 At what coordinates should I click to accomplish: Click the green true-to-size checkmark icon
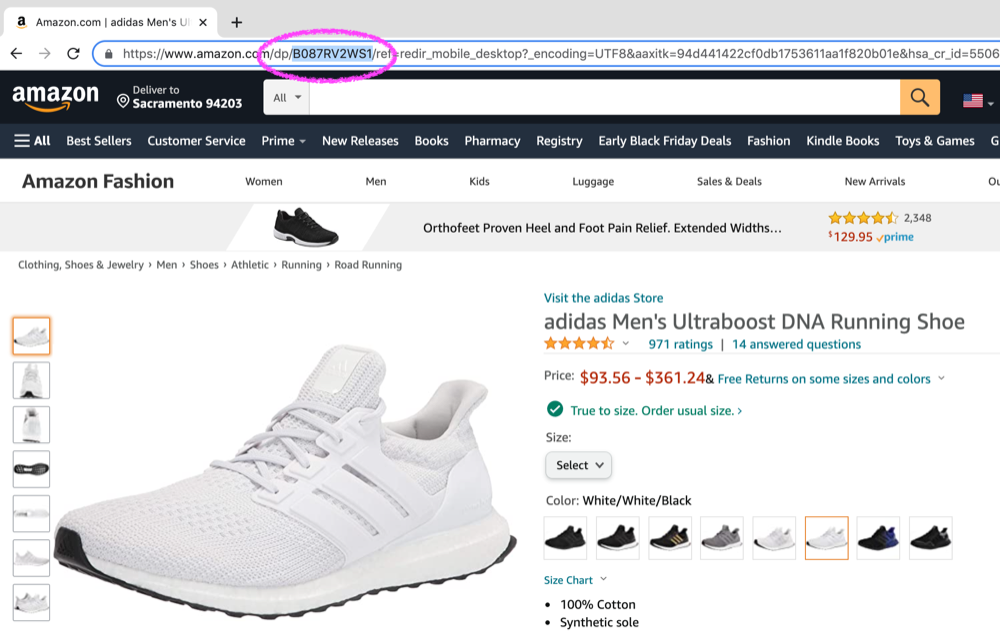coord(555,409)
